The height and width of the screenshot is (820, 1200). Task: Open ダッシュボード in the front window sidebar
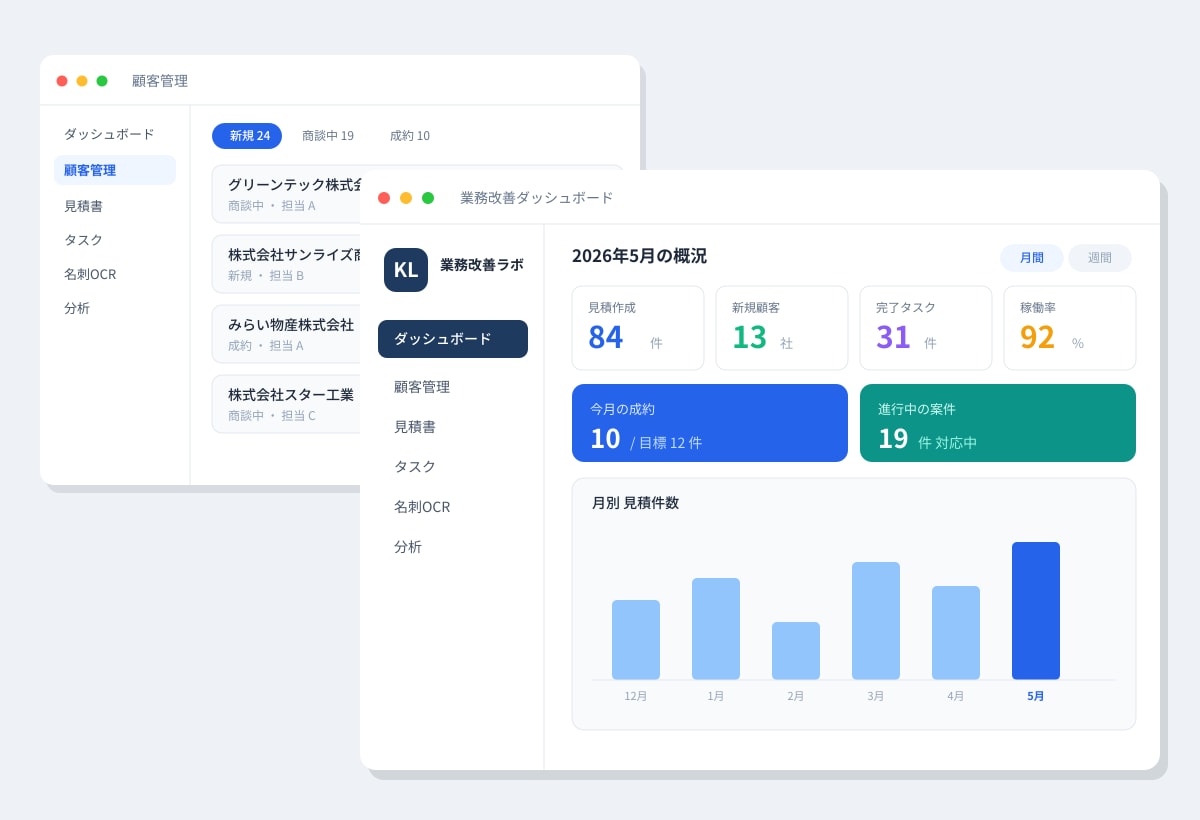(x=453, y=339)
